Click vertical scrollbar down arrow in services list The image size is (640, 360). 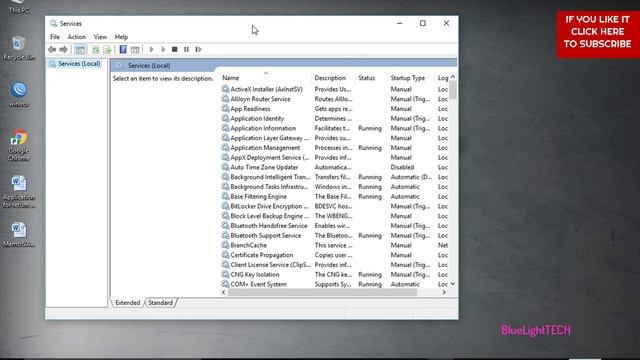click(453, 284)
